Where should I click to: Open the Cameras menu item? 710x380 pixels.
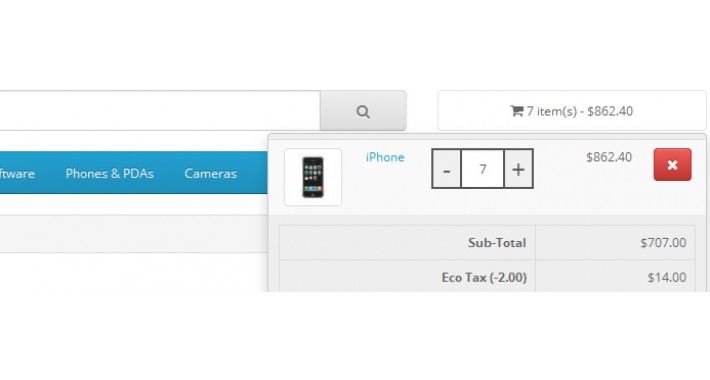211,173
